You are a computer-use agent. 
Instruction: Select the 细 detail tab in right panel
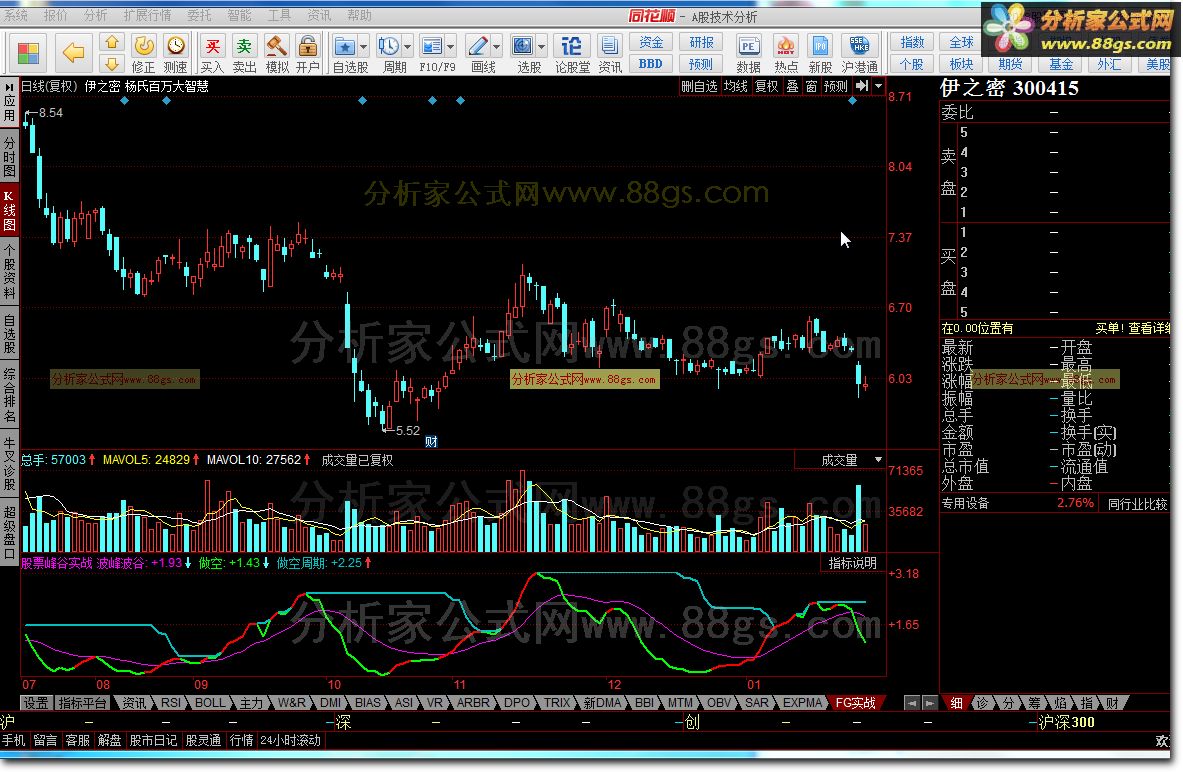click(957, 703)
